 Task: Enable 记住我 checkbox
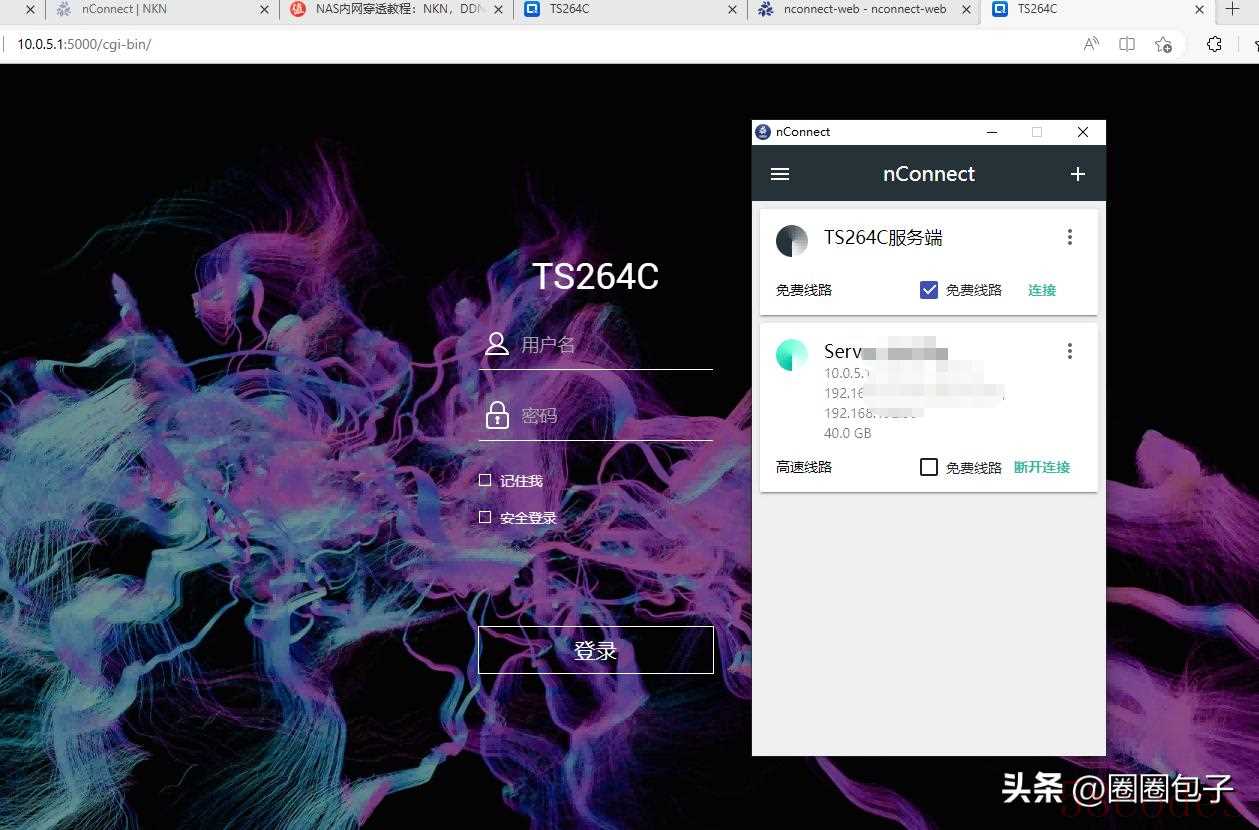485,480
